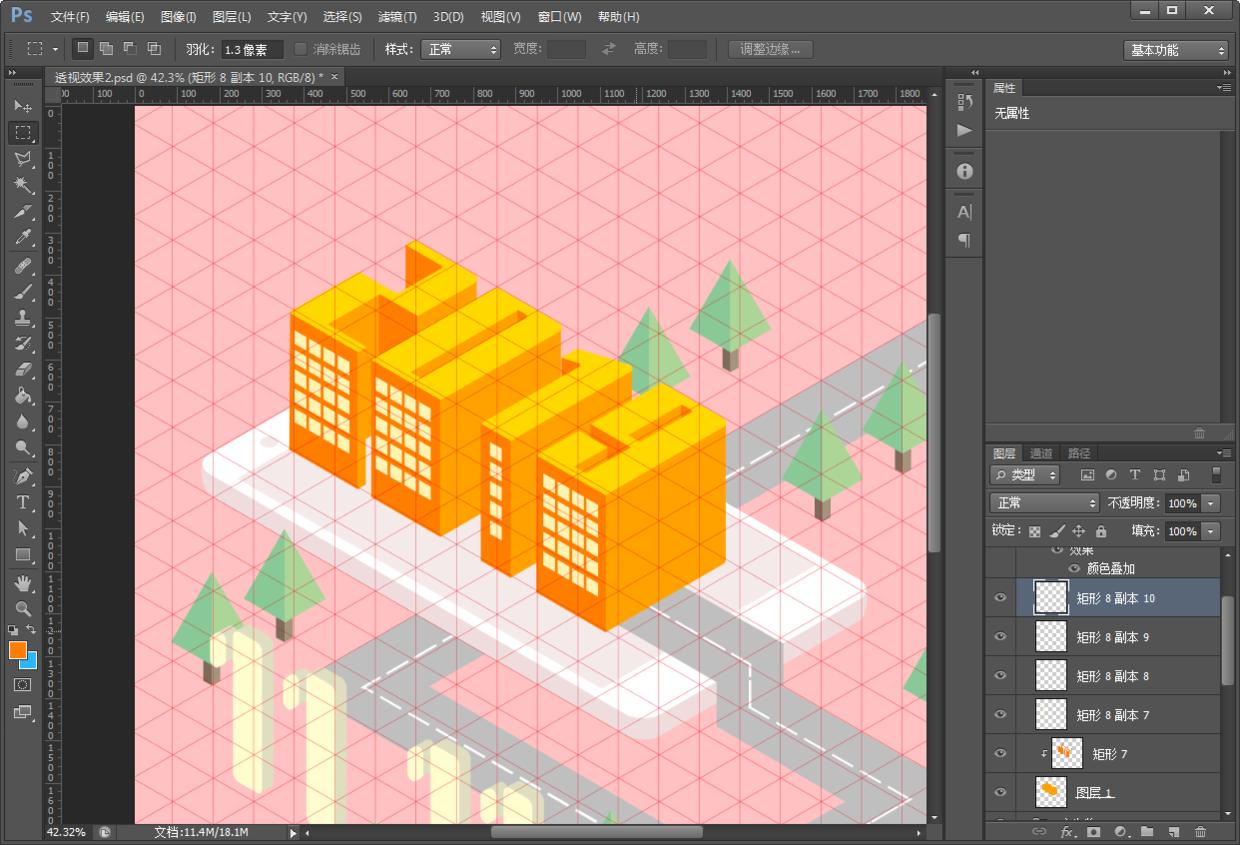
Task: Switch to the 通道 channels tab
Action: coord(1041,453)
